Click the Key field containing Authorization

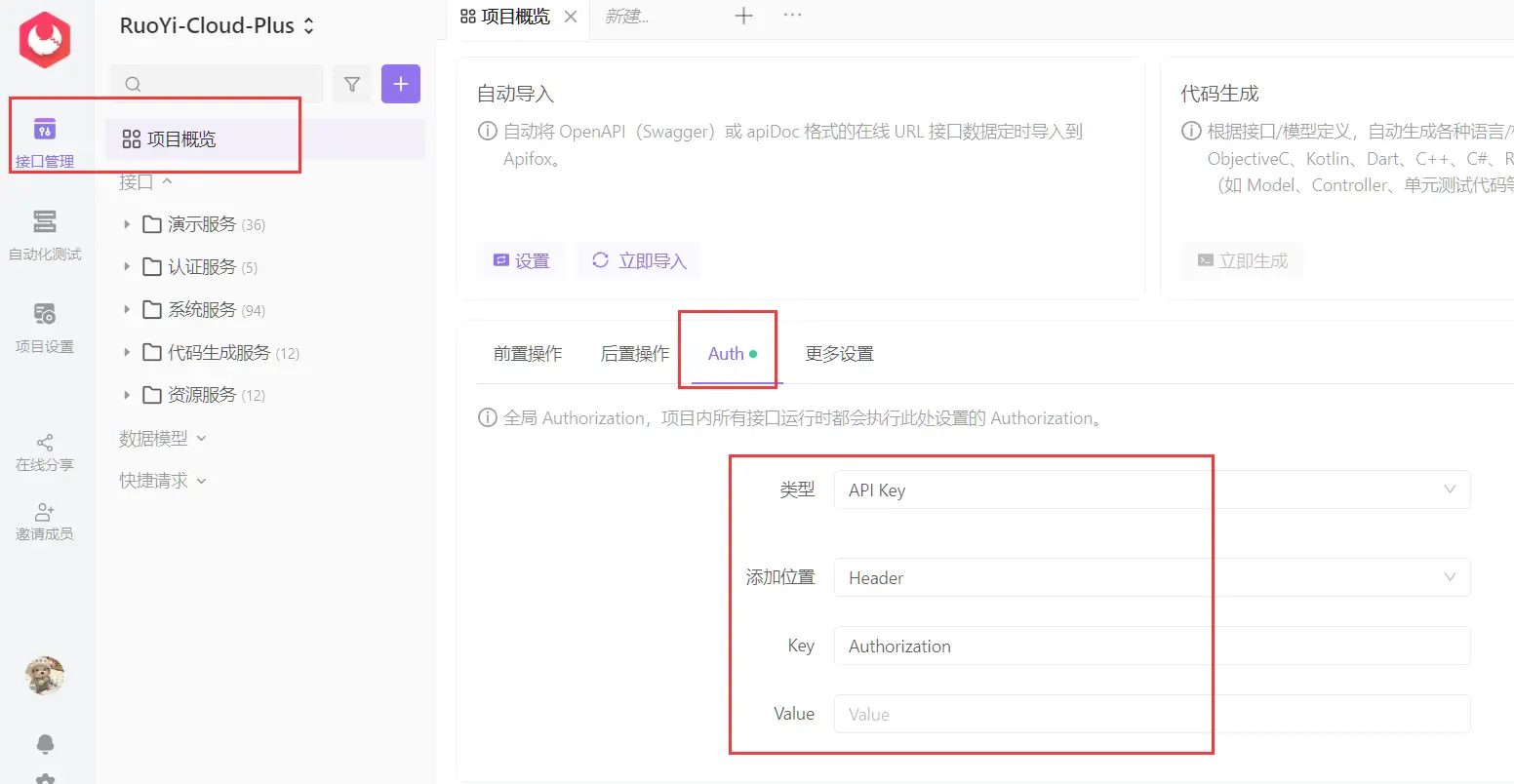tap(1152, 647)
